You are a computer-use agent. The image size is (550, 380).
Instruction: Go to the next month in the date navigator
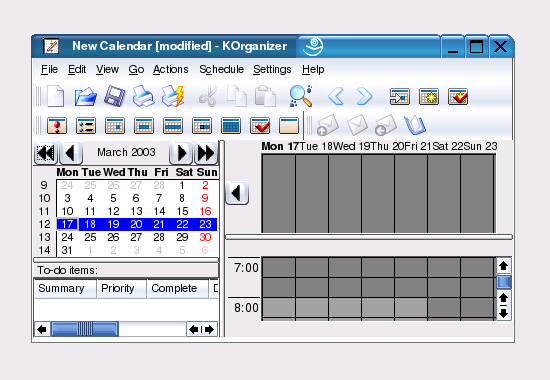pyautogui.click(x=181, y=153)
